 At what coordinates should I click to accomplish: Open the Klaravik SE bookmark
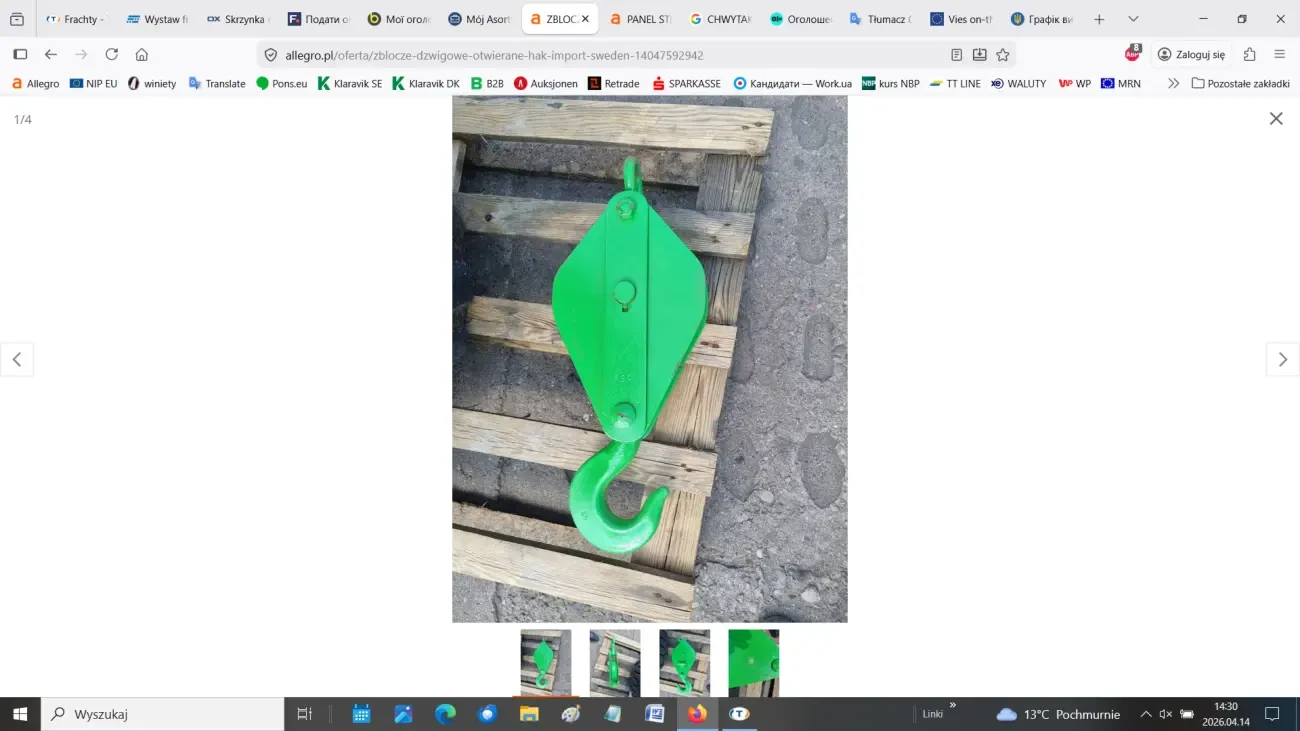point(350,84)
